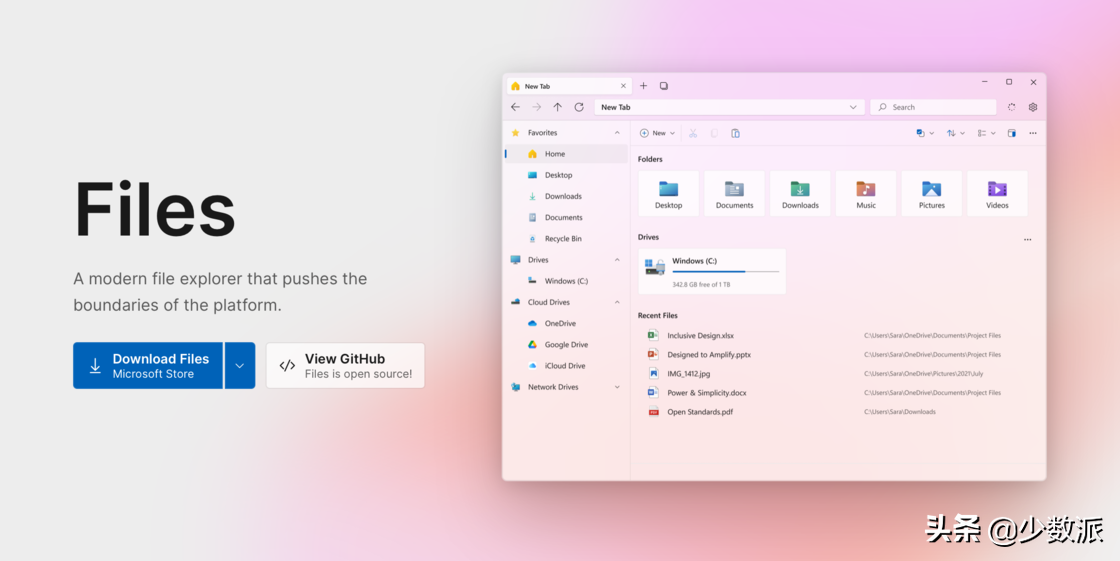
Task: Select Home in the sidebar
Action: click(566, 154)
